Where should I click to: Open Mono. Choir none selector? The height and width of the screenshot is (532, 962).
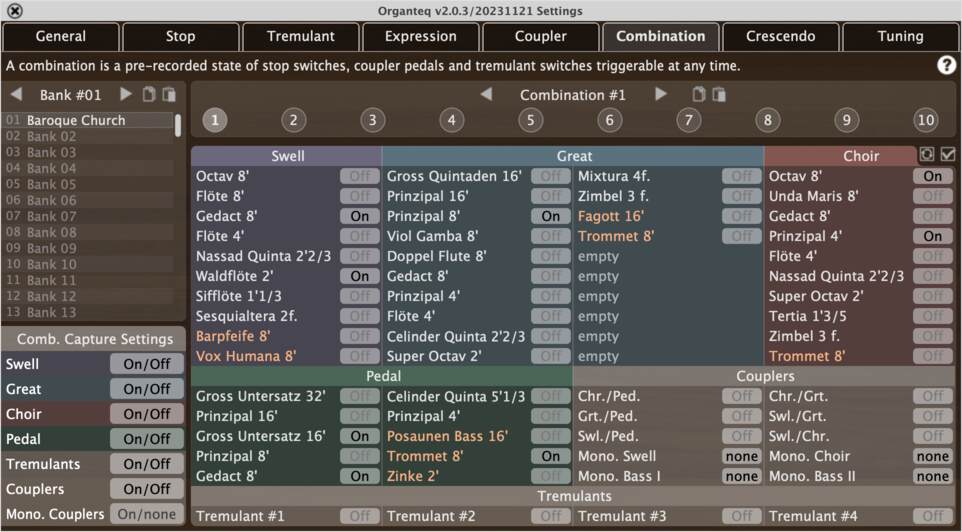coord(933,456)
